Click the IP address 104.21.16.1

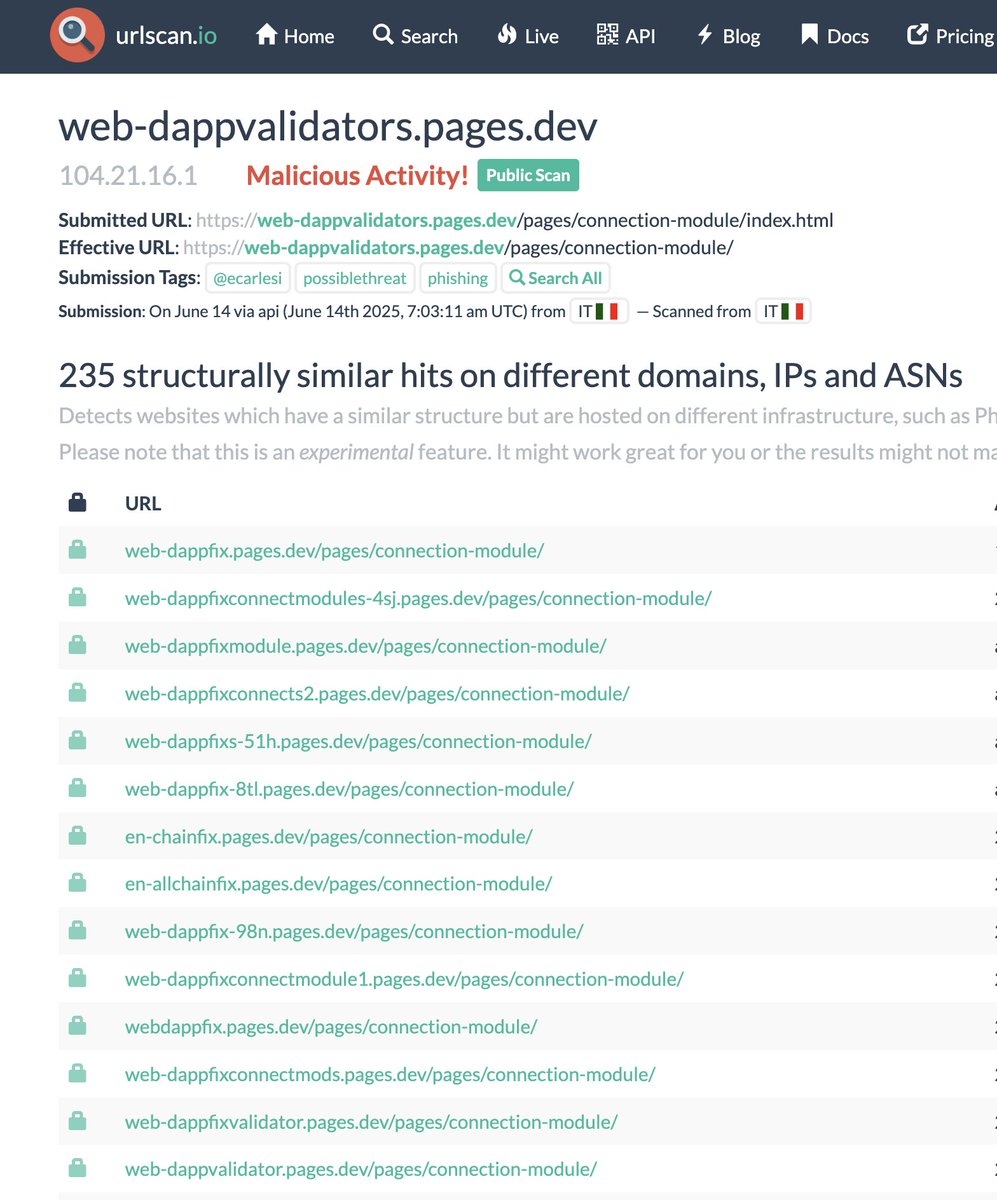click(128, 176)
